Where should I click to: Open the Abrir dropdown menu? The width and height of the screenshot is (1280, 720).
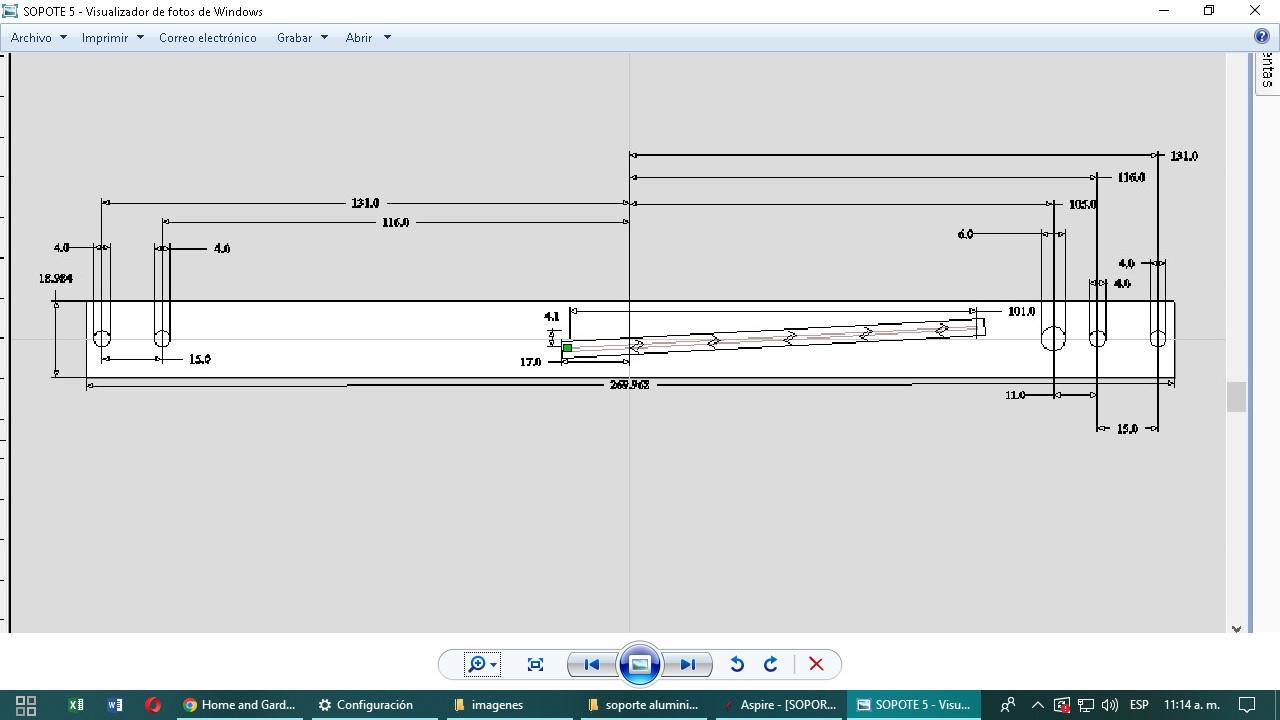368,37
